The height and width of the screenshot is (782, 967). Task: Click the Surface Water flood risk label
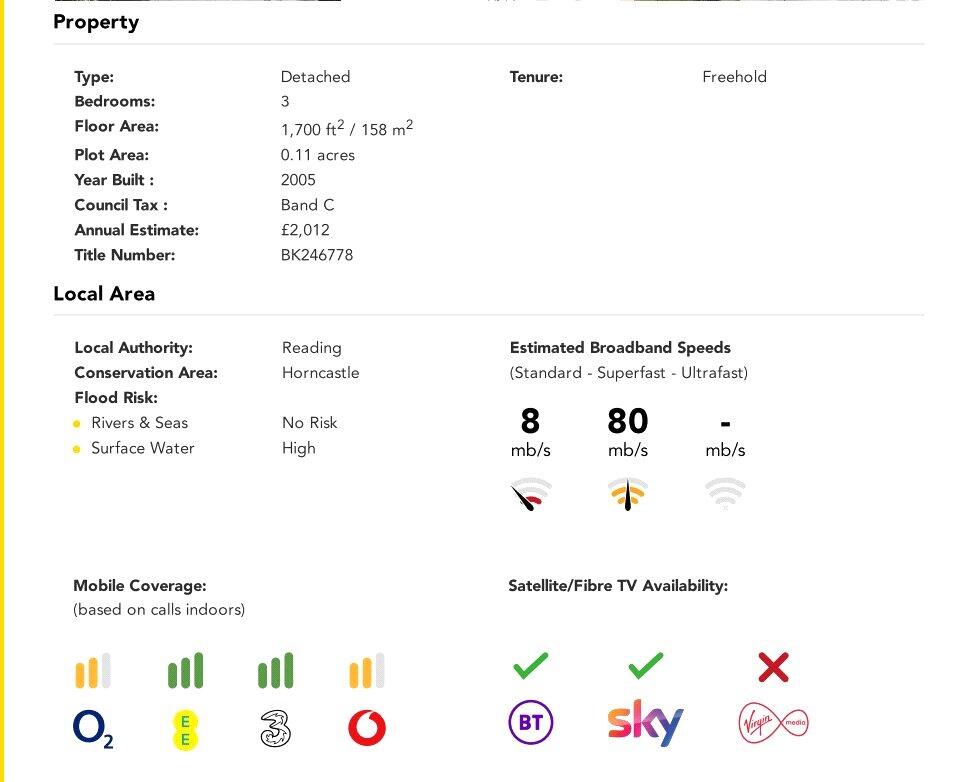click(143, 448)
